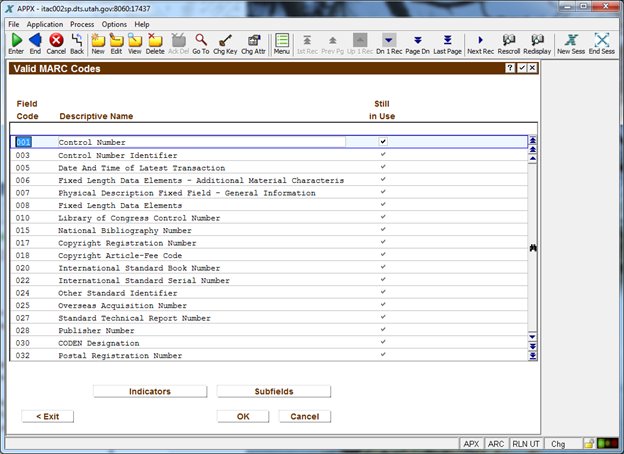Click the Cancel toolbar icon
The height and width of the screenshot is (454, 624).
[56, 41]
